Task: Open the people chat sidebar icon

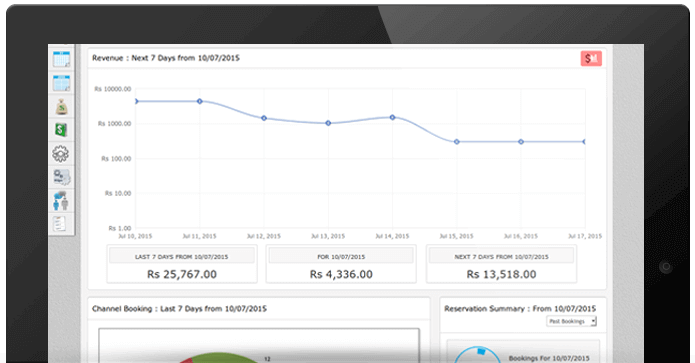Action: [61, 201]
